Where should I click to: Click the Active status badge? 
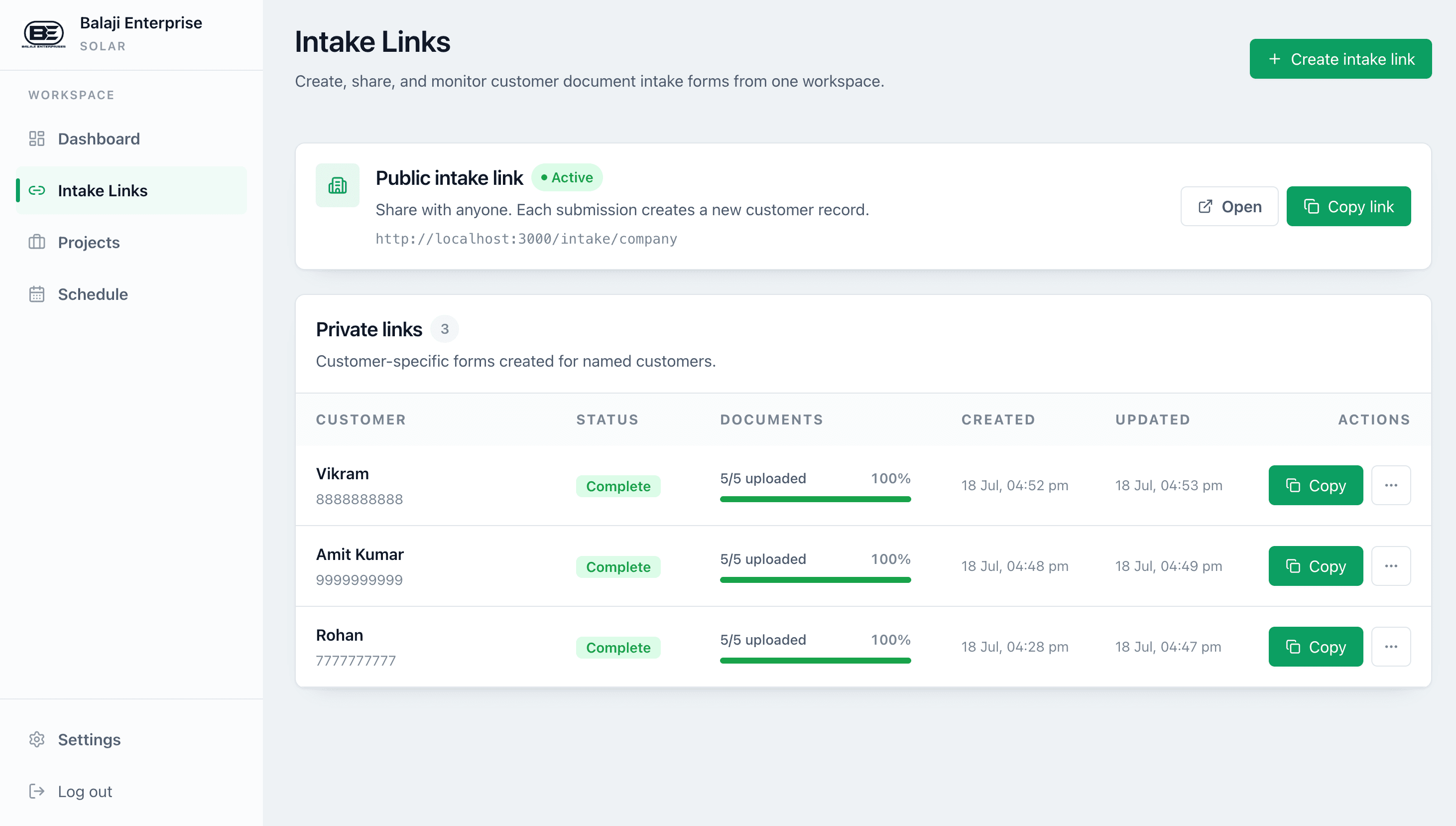tap(567, 177)
